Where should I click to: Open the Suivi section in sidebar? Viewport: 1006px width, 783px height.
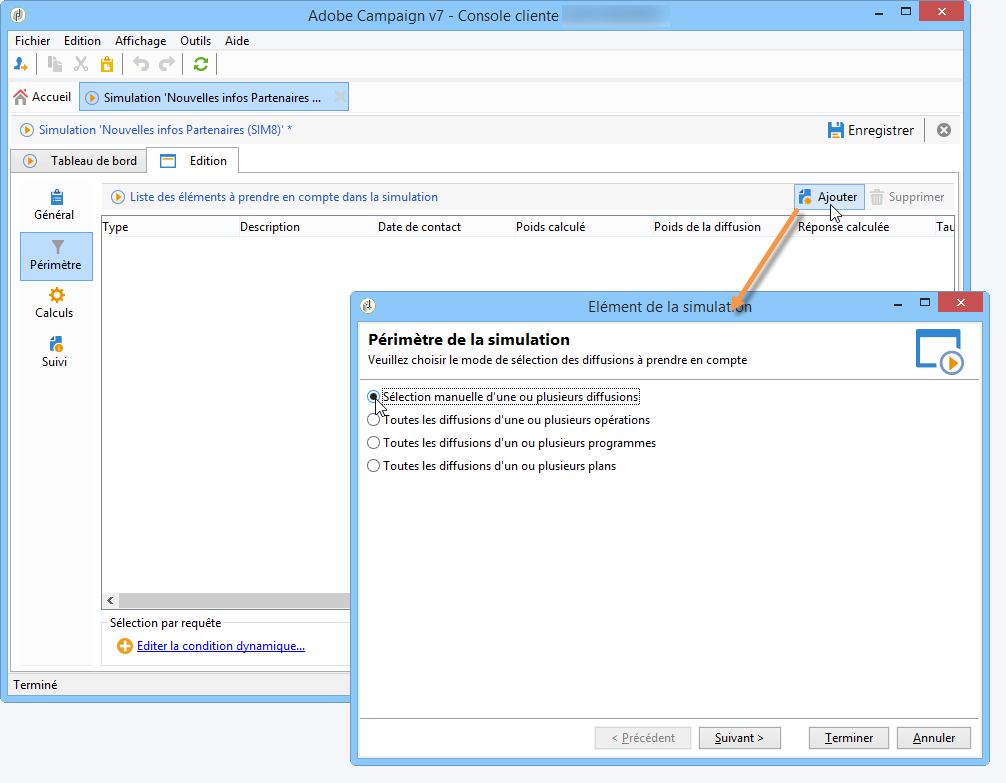coord(55,352)
